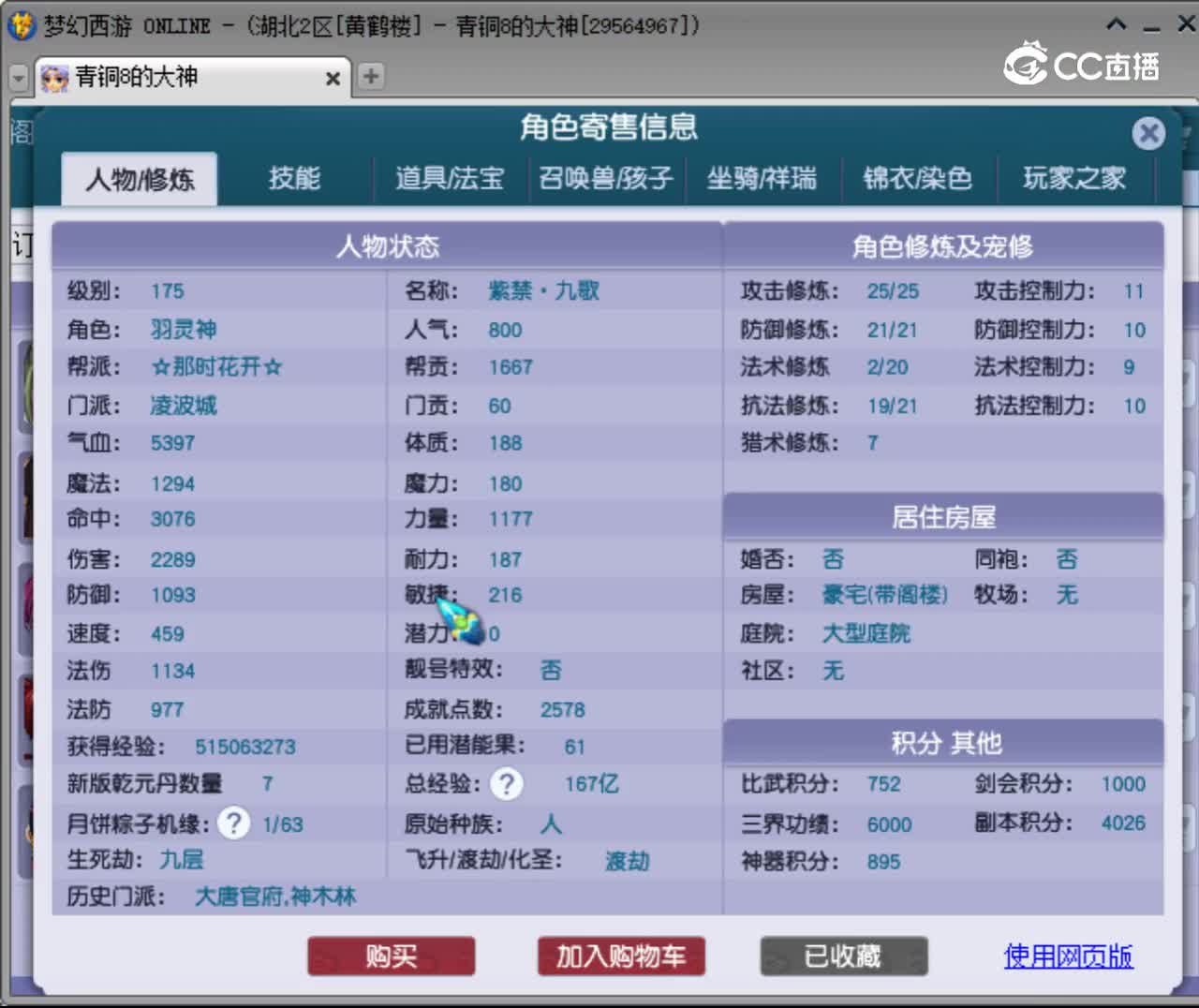Close the 青铜8的大神 tab
This screenshot has width=1199, height=1008.
[x=333, y=79]
